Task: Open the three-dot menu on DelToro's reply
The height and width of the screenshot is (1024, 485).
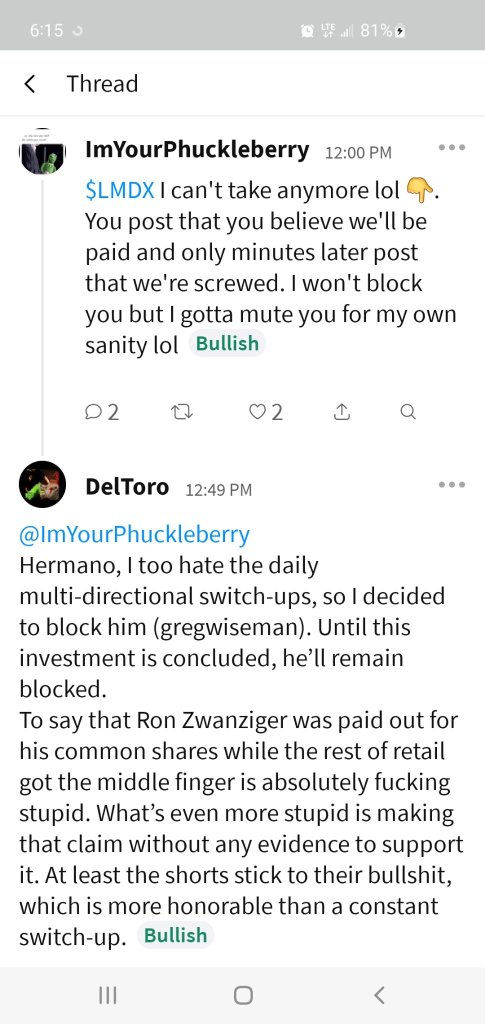Action: click(452, 485)
